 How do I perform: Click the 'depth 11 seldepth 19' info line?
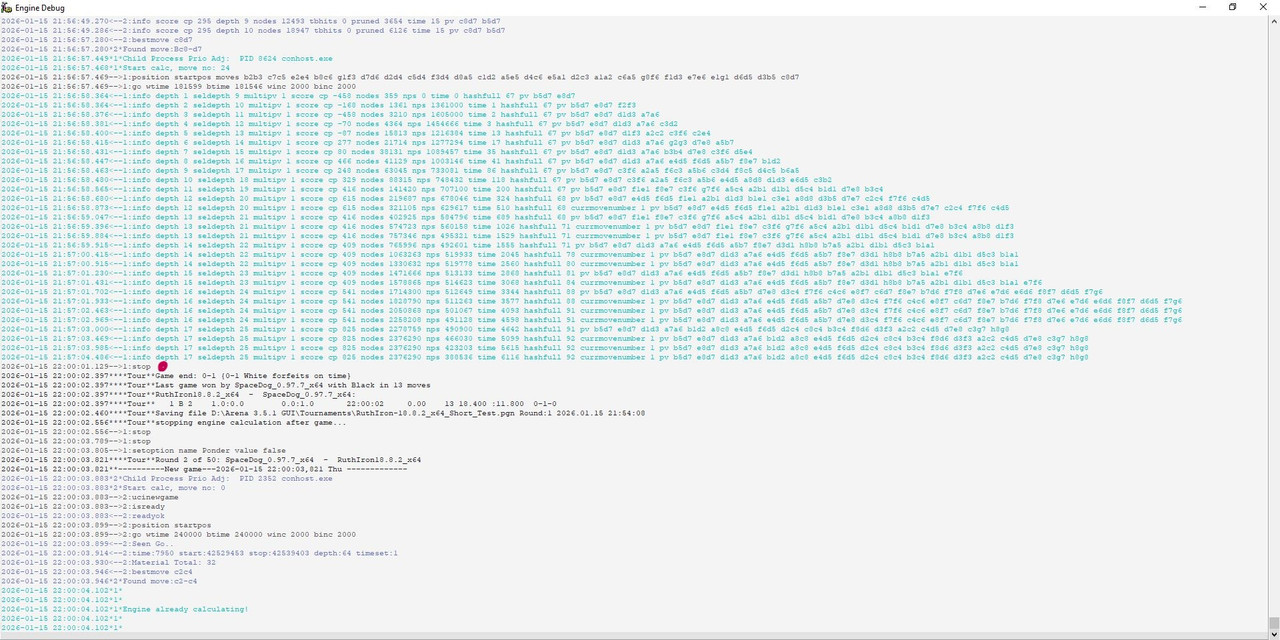(442, 188)
